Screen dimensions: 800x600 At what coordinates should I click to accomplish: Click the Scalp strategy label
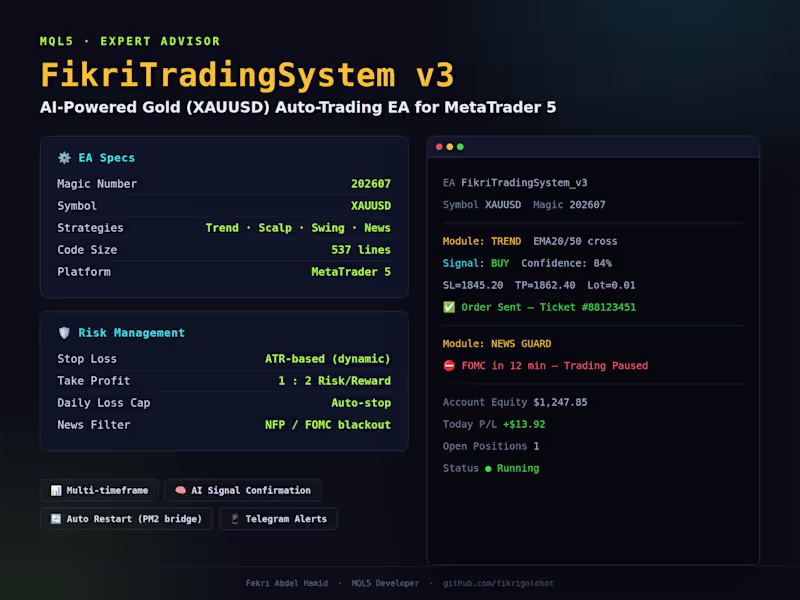pyautogui.click(x=275, y=228)
